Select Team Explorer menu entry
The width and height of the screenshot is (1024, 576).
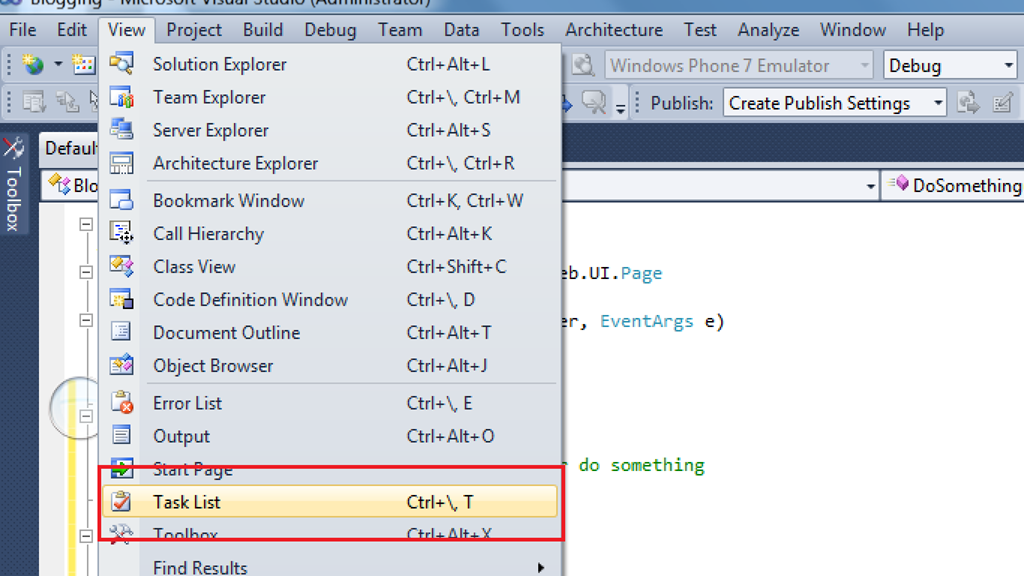point(330,97)
